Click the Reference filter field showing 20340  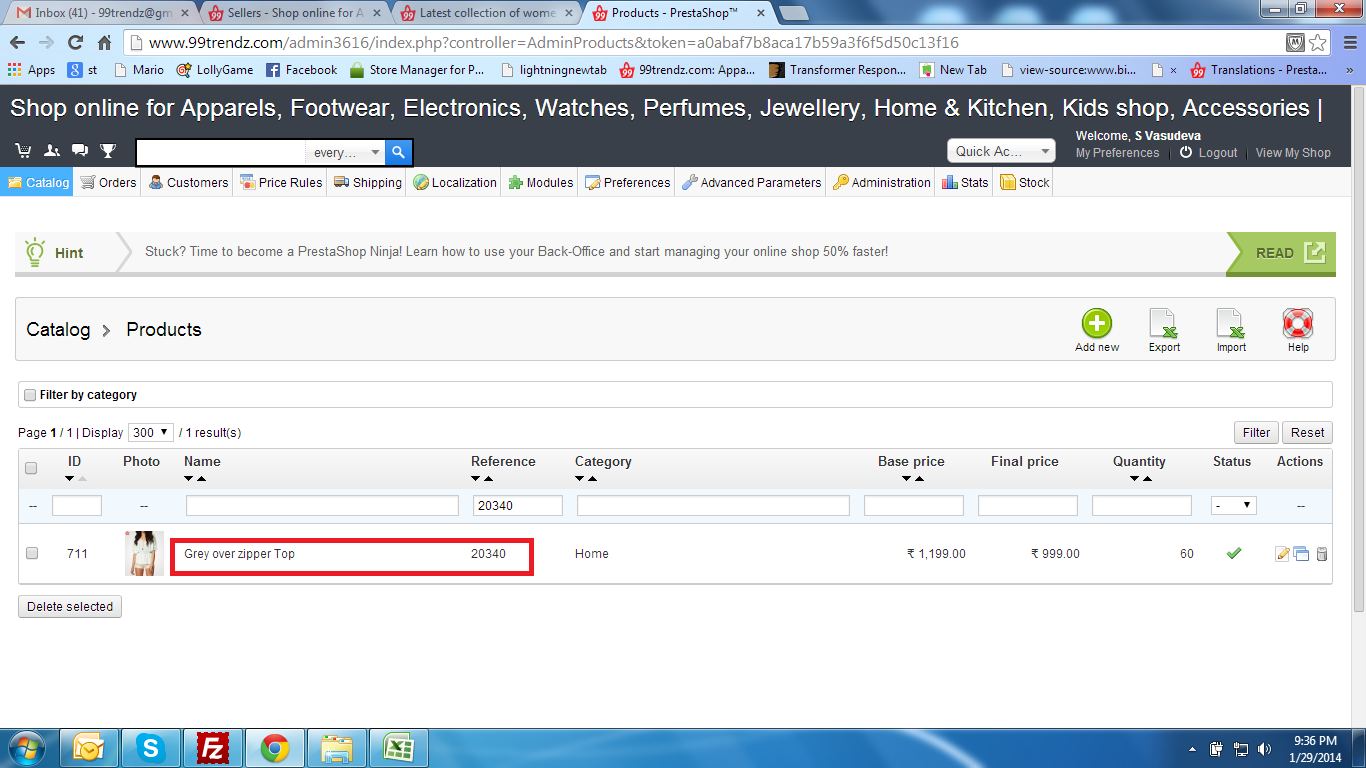click(x=517, y=506)
